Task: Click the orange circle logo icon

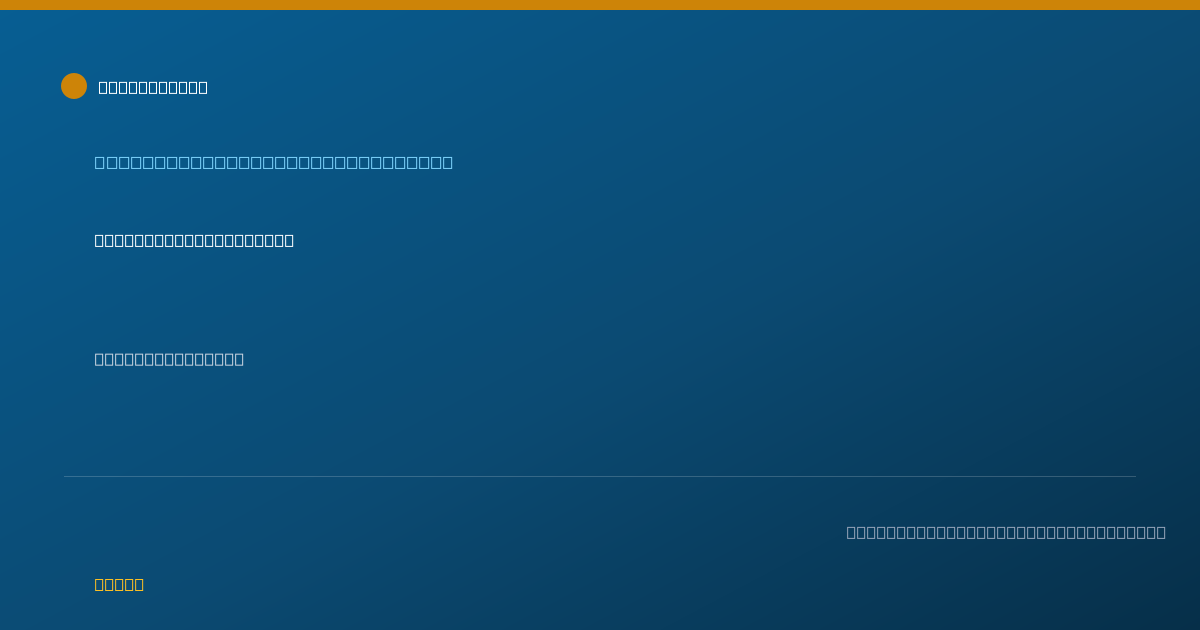Action: pyautogui.click(x=74, y=86)
